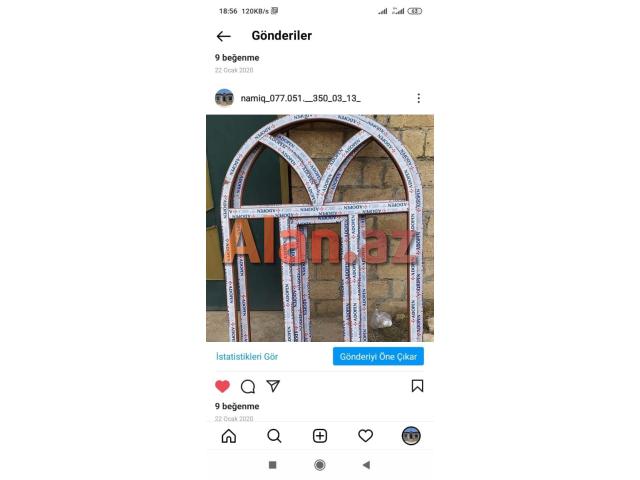The height and width of the screenshot is (480, 640).
Task: Open the İstatistikleri Gör link
Action: (x=247, y=356)
